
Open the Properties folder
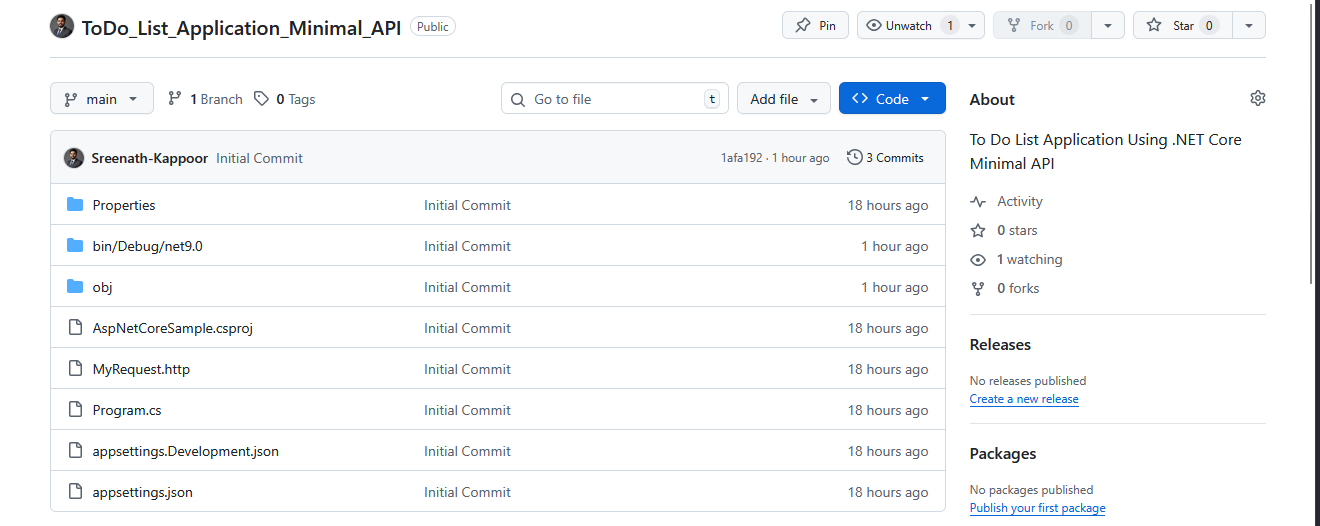[x=124, y=205]
